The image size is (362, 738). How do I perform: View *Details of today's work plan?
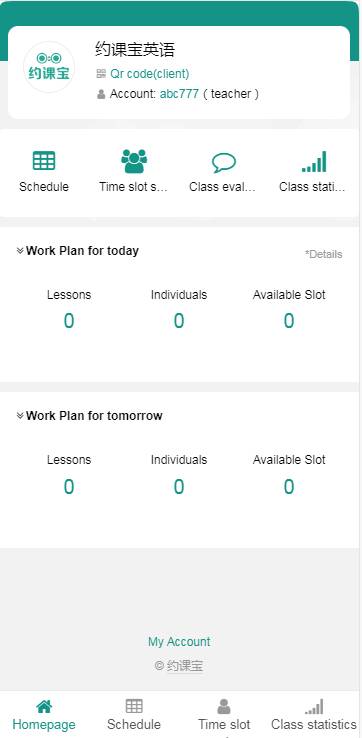click(323, 254)
